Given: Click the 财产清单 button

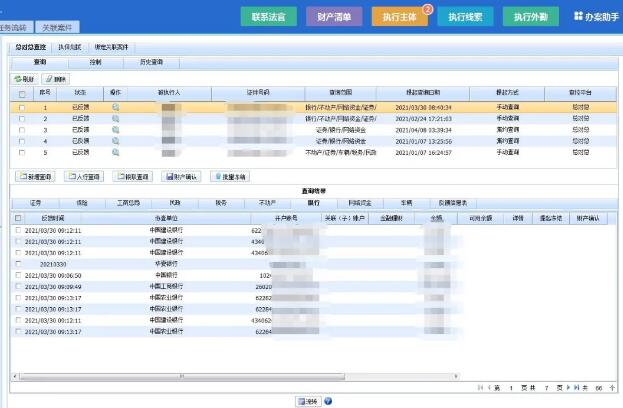Looking at the screenshot, I should [x=335, y=16].
